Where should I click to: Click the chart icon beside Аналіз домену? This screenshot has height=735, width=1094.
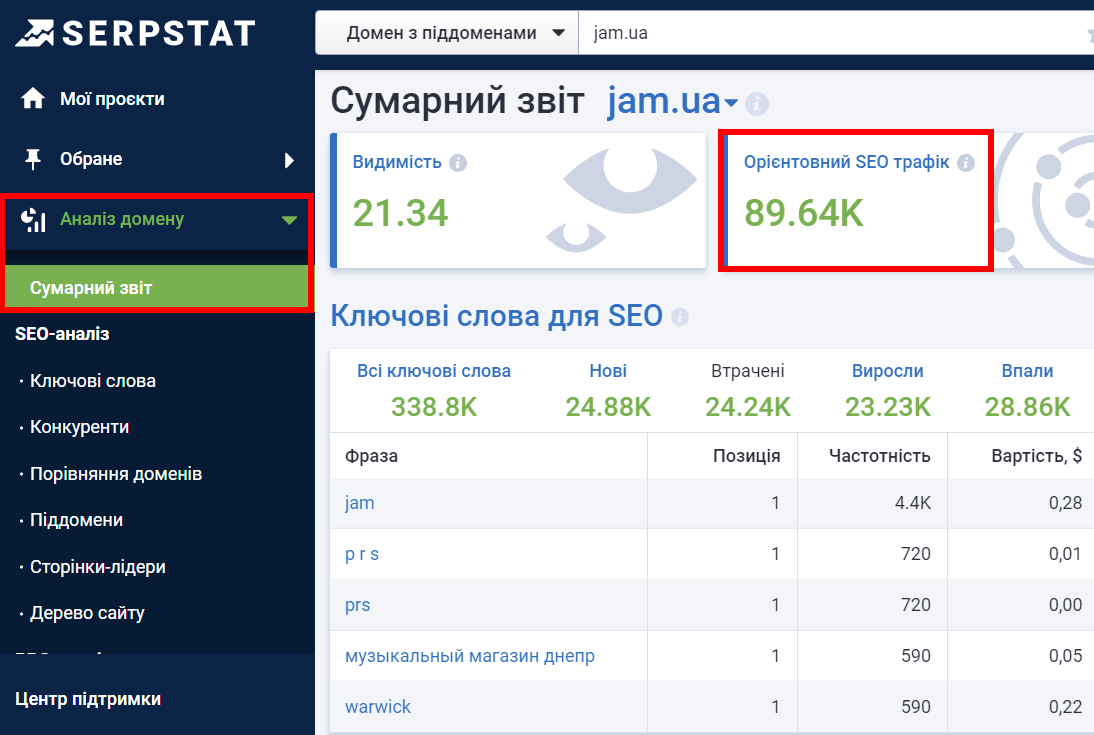(x=33, y=219)
